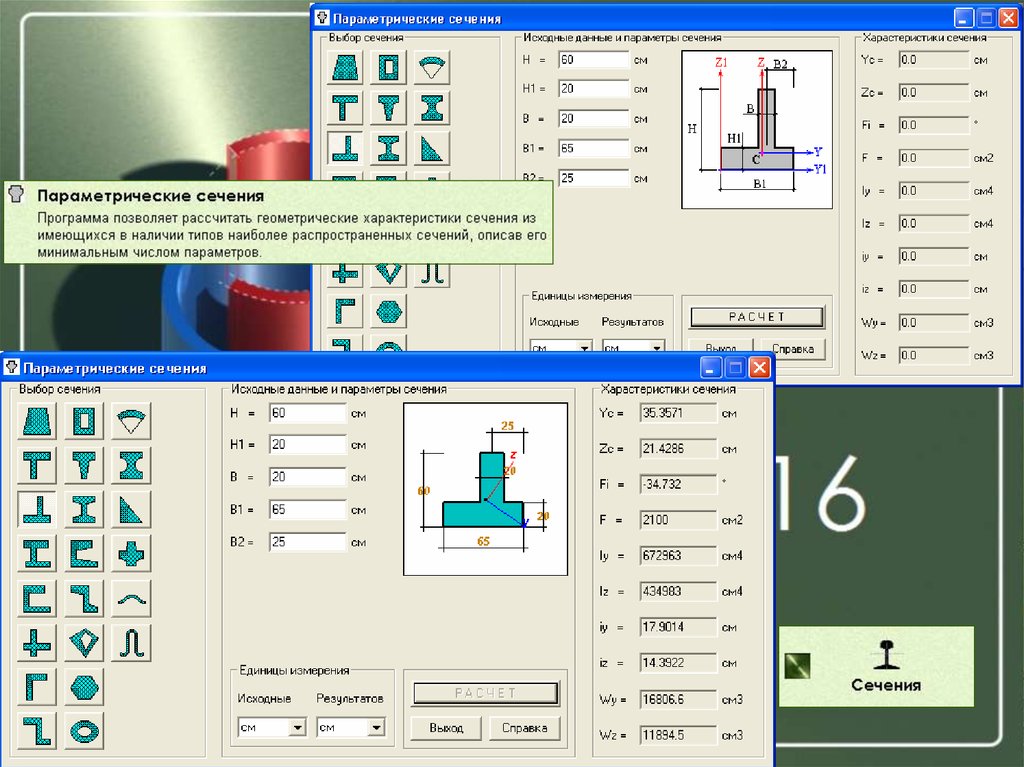Choose the hollow rectangle section in the lower window
The width and height of the screenshot is (1024, 767).
pyautogui.click(x=84, y=422)
